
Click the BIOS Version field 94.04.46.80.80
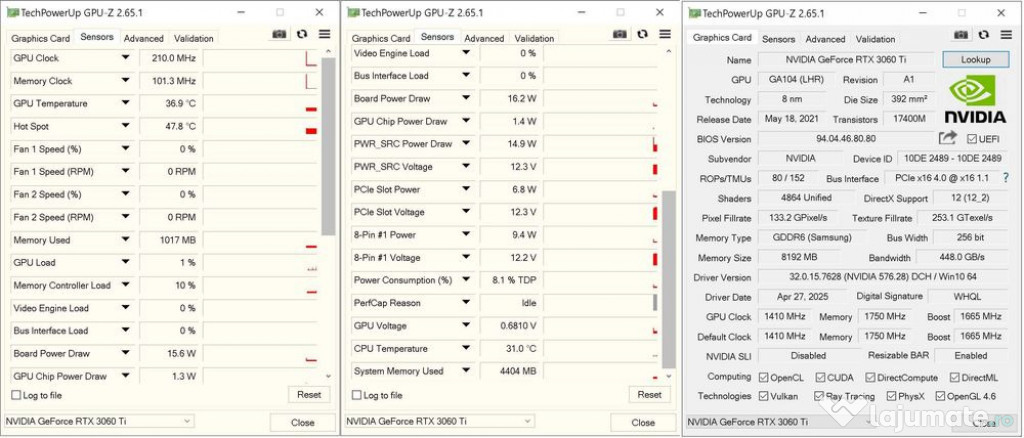tap(846, 138)
